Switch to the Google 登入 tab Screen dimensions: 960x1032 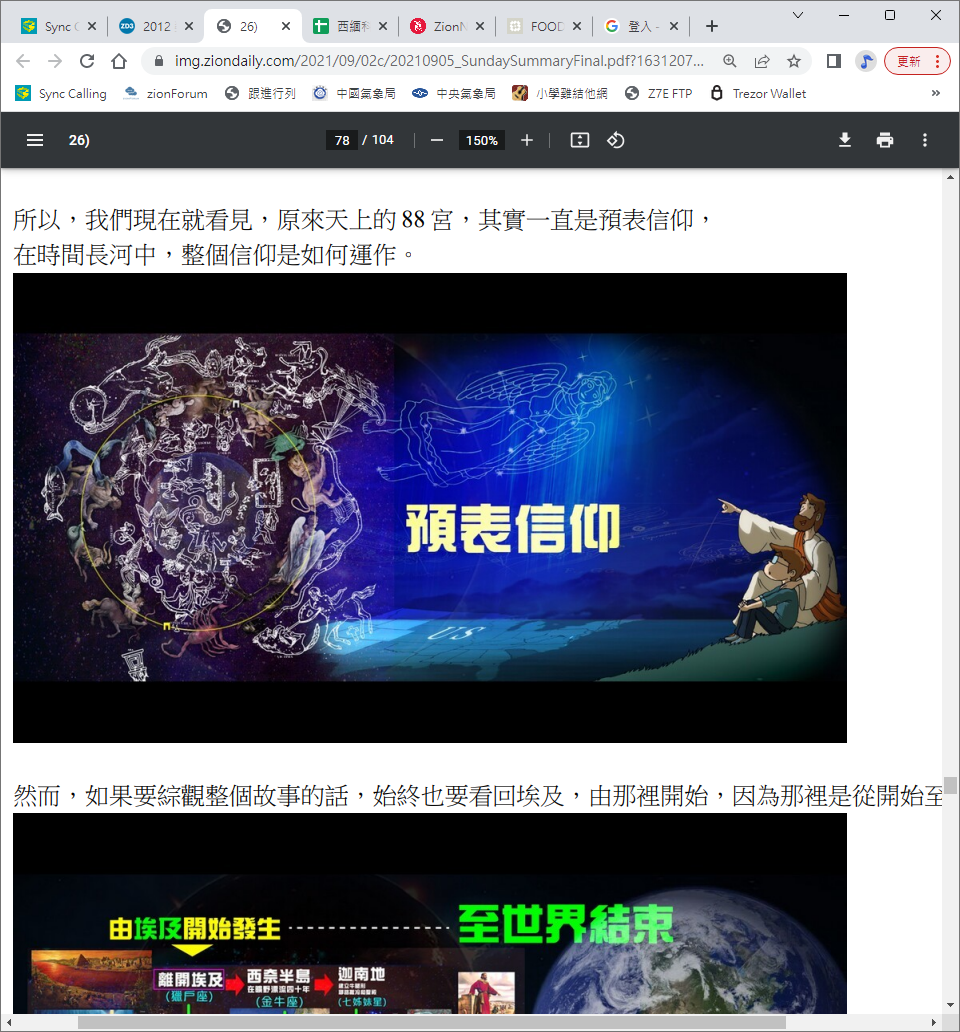pos(641,26)
